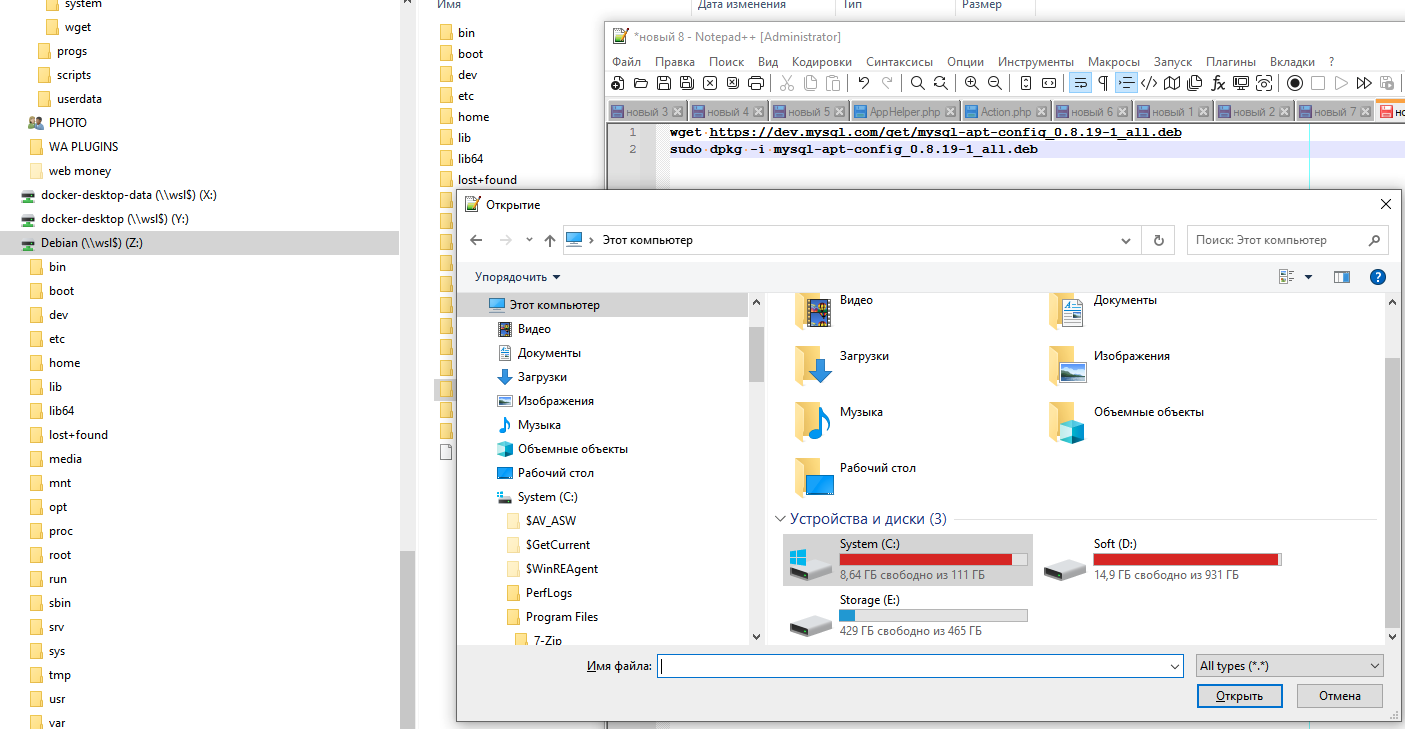
Task: Toggle Show all characters pilcrow icon
Action: 1103,83
